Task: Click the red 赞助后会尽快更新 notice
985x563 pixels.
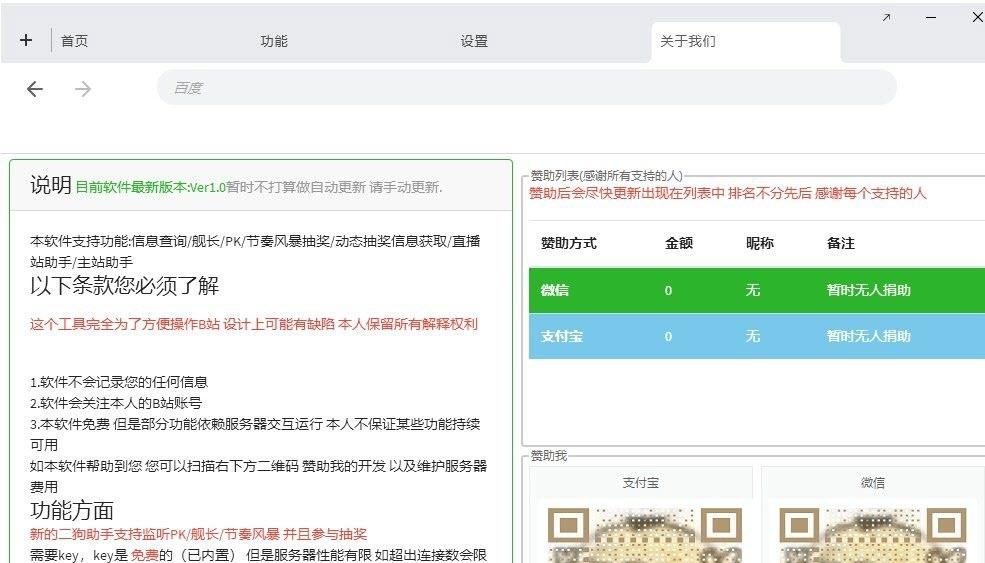Action: click(x=727, y=194)
